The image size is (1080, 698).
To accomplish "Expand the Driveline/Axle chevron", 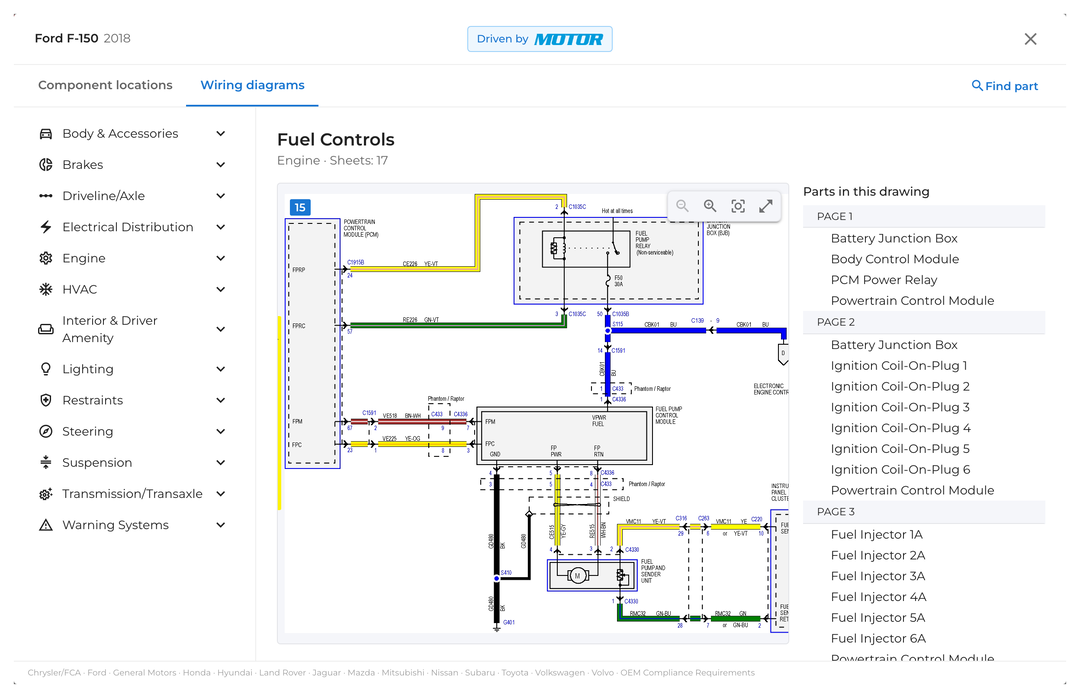I will pyautogui.click(x=220, y=196).
